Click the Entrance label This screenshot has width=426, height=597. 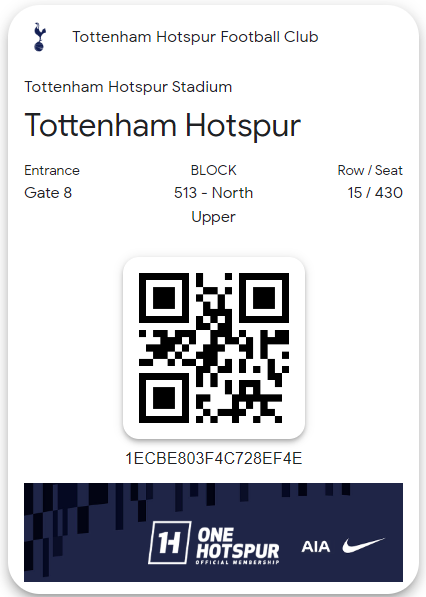(52, 170)
